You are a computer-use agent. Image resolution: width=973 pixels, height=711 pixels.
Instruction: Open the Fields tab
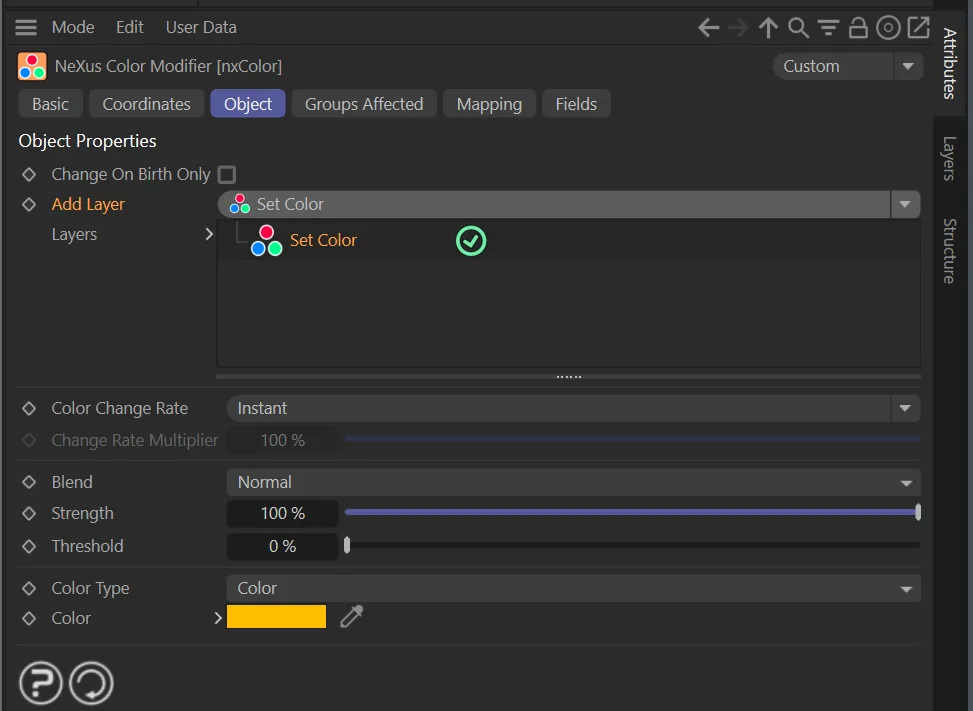tap(576, 104)
